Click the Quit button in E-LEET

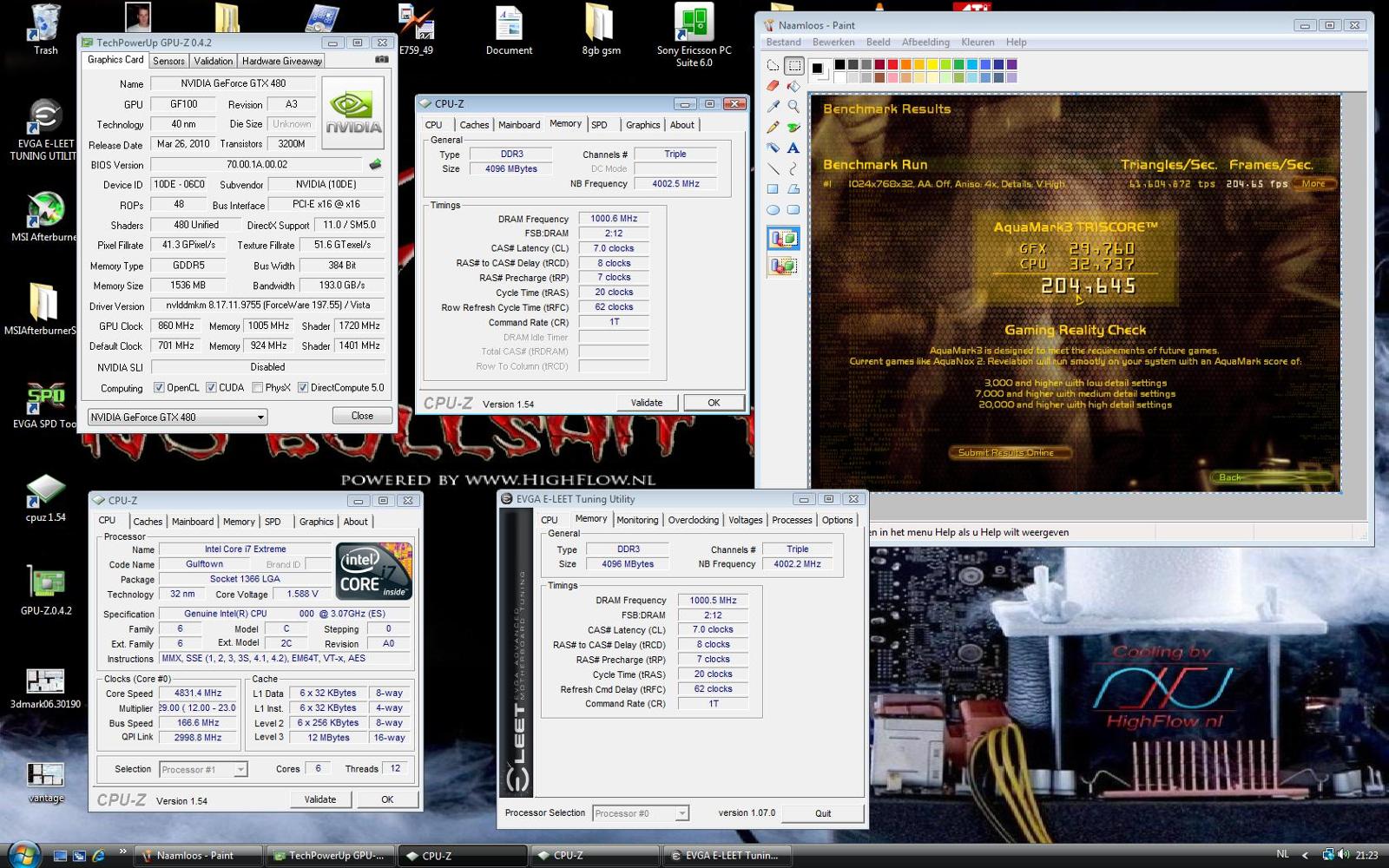[x=823, y=813]
